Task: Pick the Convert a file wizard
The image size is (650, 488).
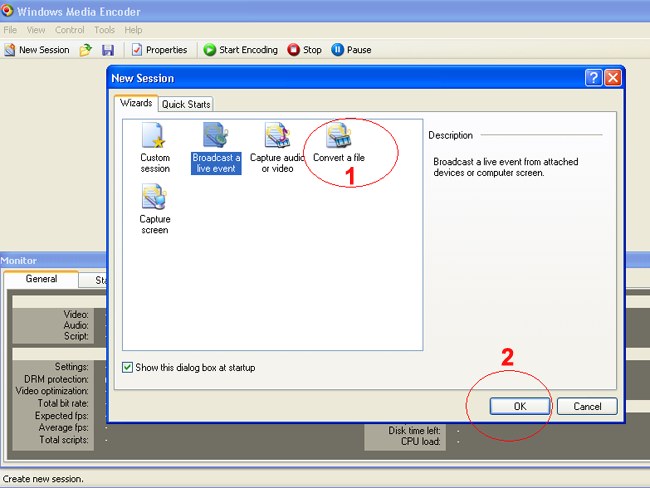Action: [338, 137]
